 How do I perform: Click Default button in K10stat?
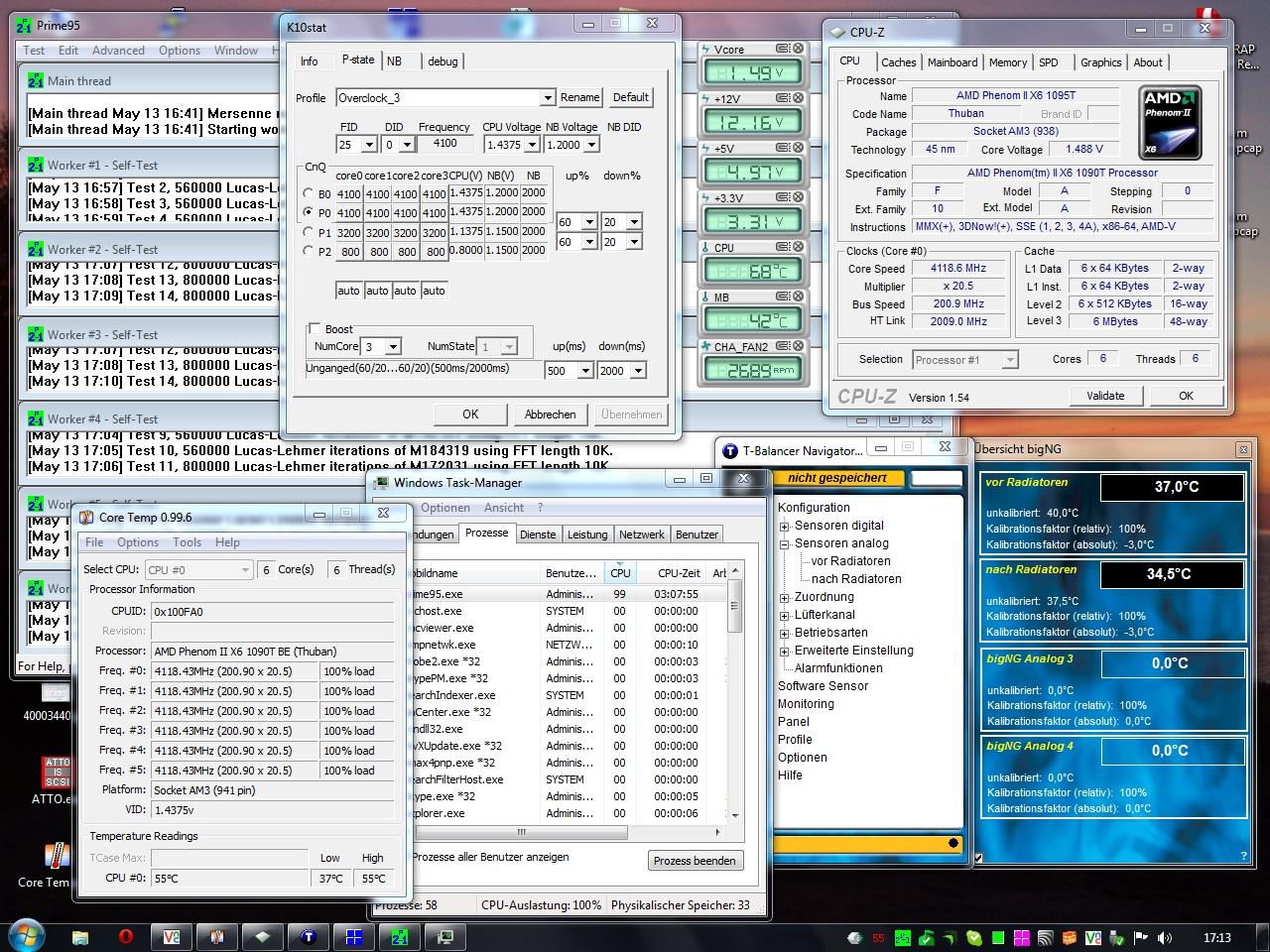630,97
